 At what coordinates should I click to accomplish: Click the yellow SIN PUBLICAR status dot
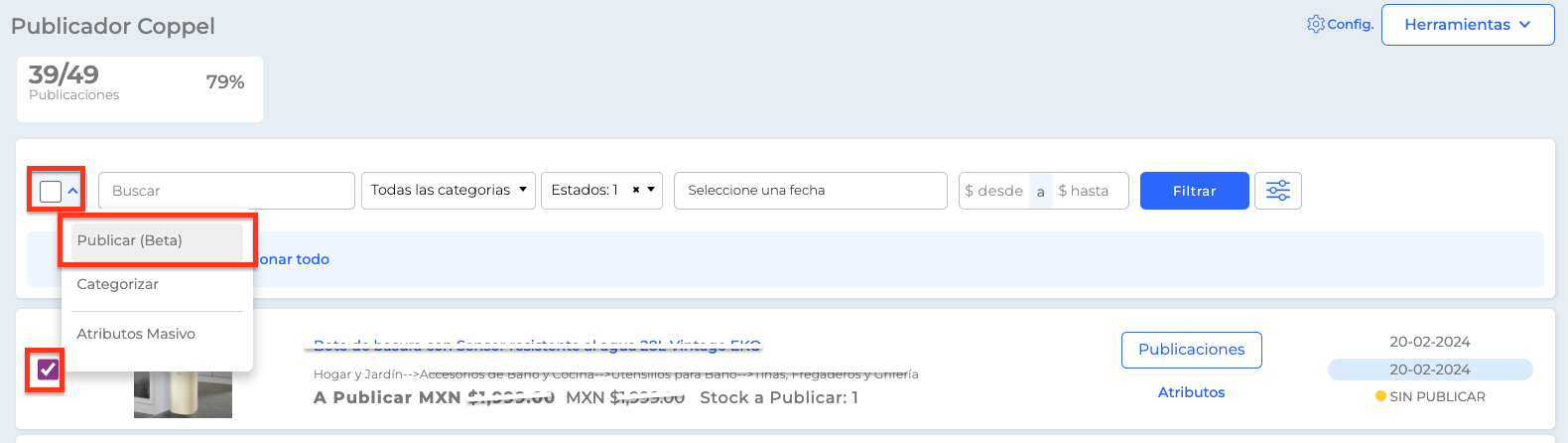coord(1380,396)
